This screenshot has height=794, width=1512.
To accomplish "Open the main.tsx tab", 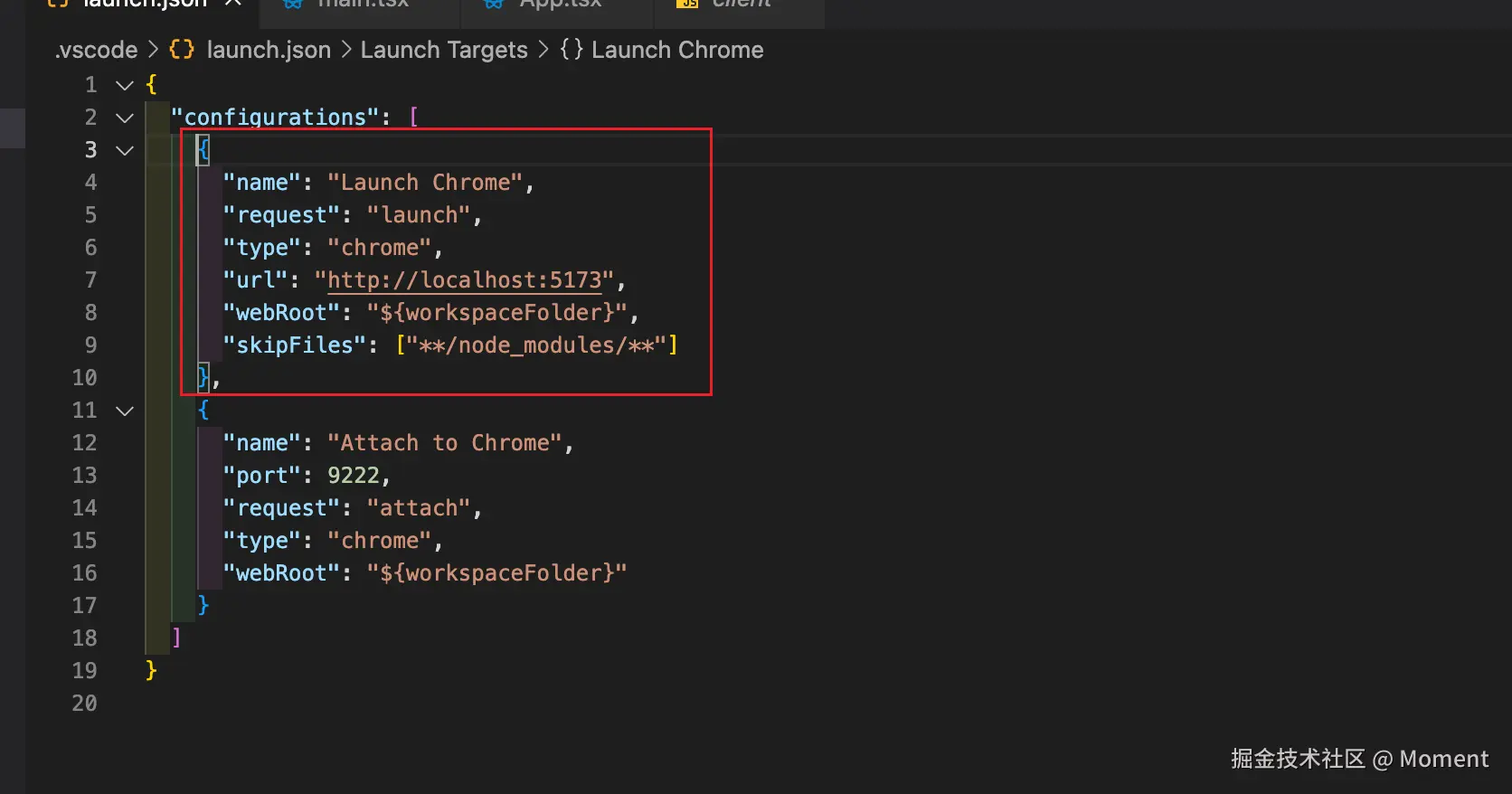I will (x=363, y=4).
